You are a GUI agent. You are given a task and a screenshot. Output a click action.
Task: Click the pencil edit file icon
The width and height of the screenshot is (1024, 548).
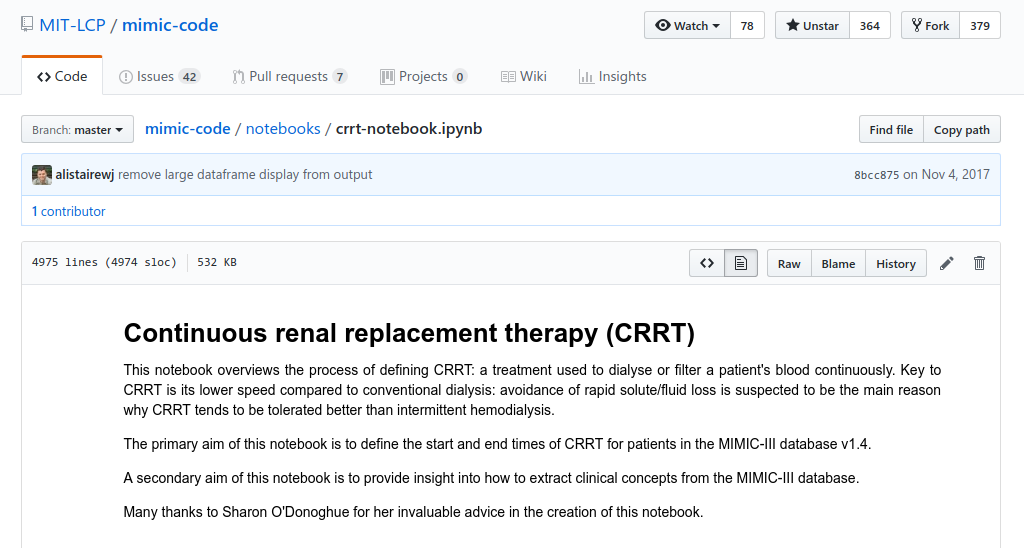coord(947,263)
